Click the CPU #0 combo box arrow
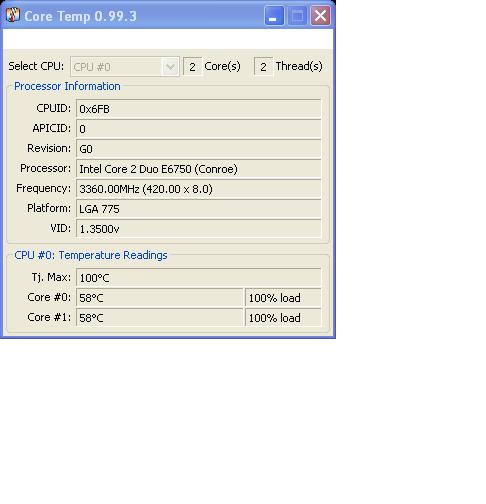This screenshot has width=486, height=504. (170, 67)
